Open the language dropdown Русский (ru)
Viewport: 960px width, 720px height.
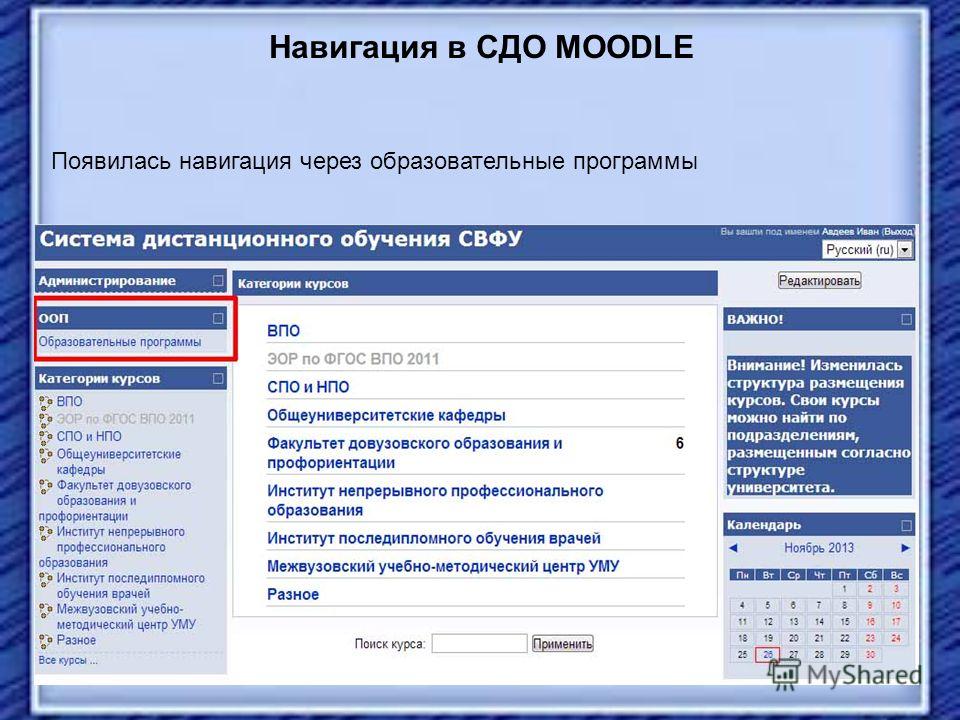[x=868, y=250]
